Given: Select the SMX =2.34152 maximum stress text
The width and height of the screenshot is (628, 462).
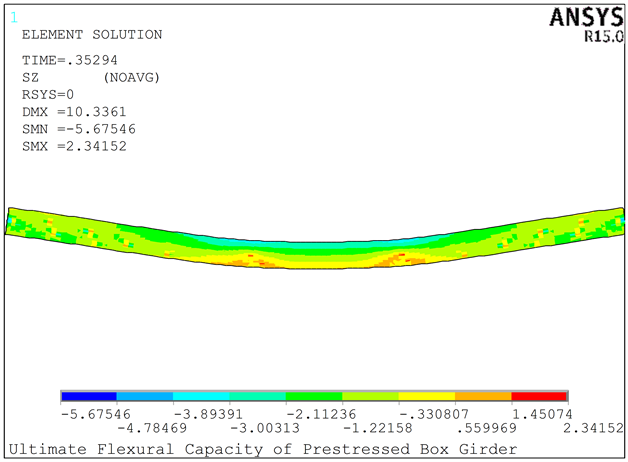Looking at the screenshot, I should coord(75,147).
